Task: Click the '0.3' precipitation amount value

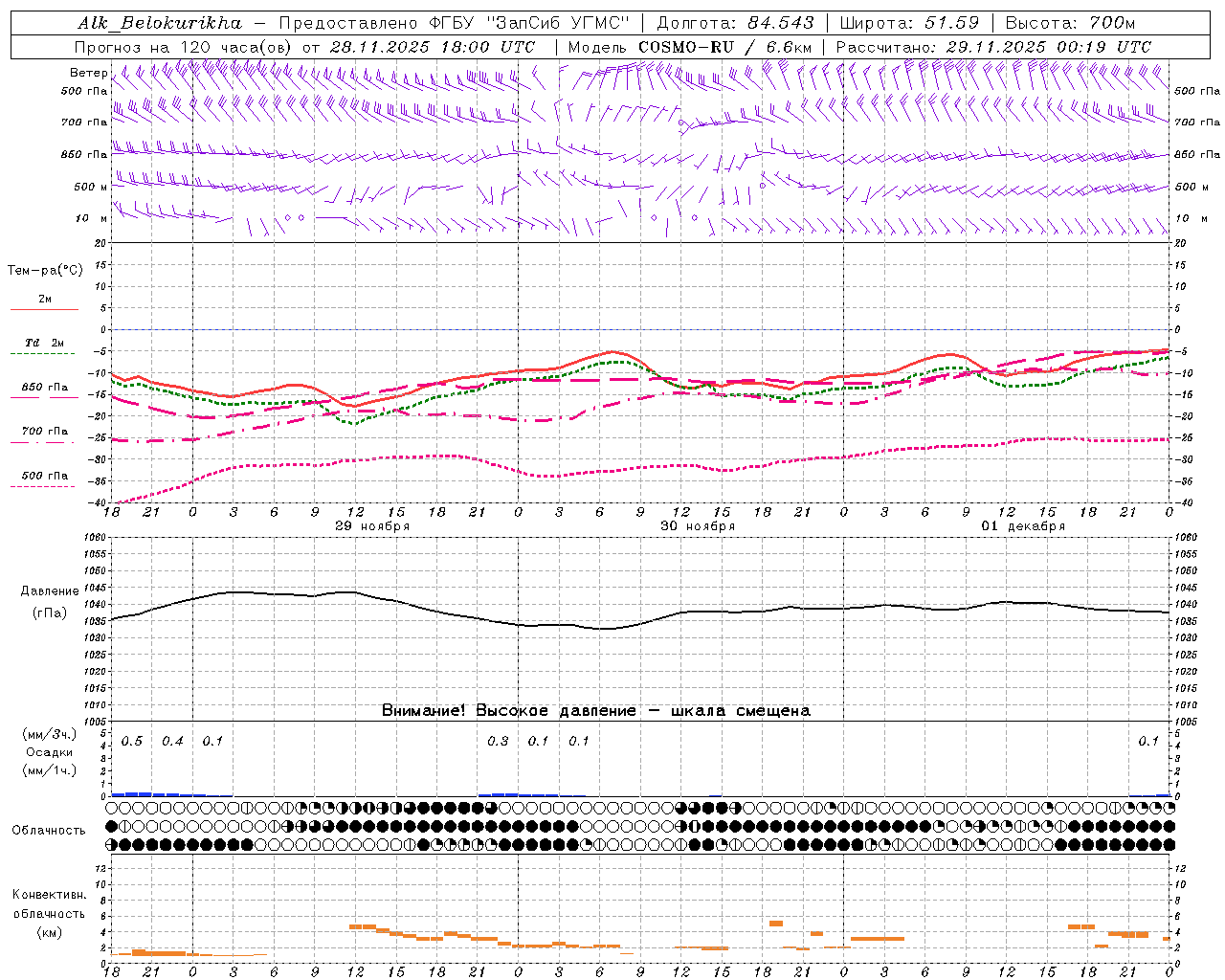Action: (498, 742)
